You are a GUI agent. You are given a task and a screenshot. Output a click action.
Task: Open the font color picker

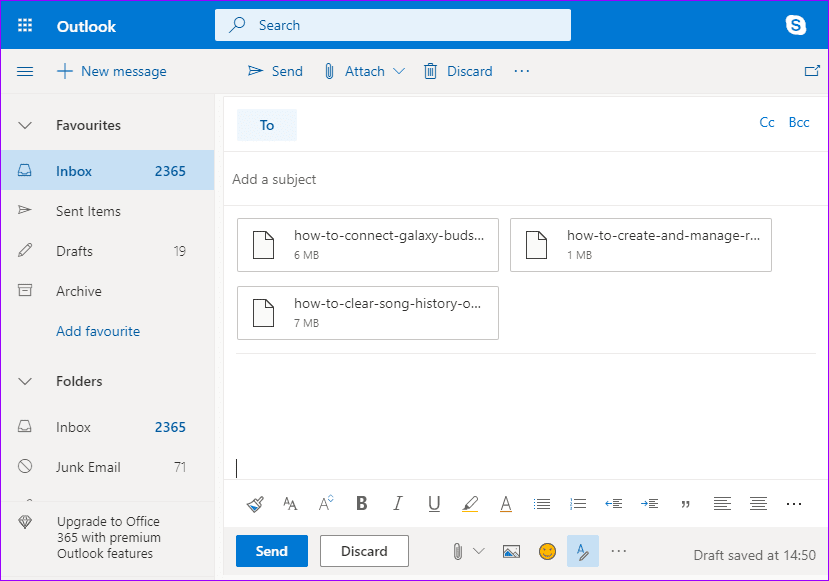(x=506, y=504)
